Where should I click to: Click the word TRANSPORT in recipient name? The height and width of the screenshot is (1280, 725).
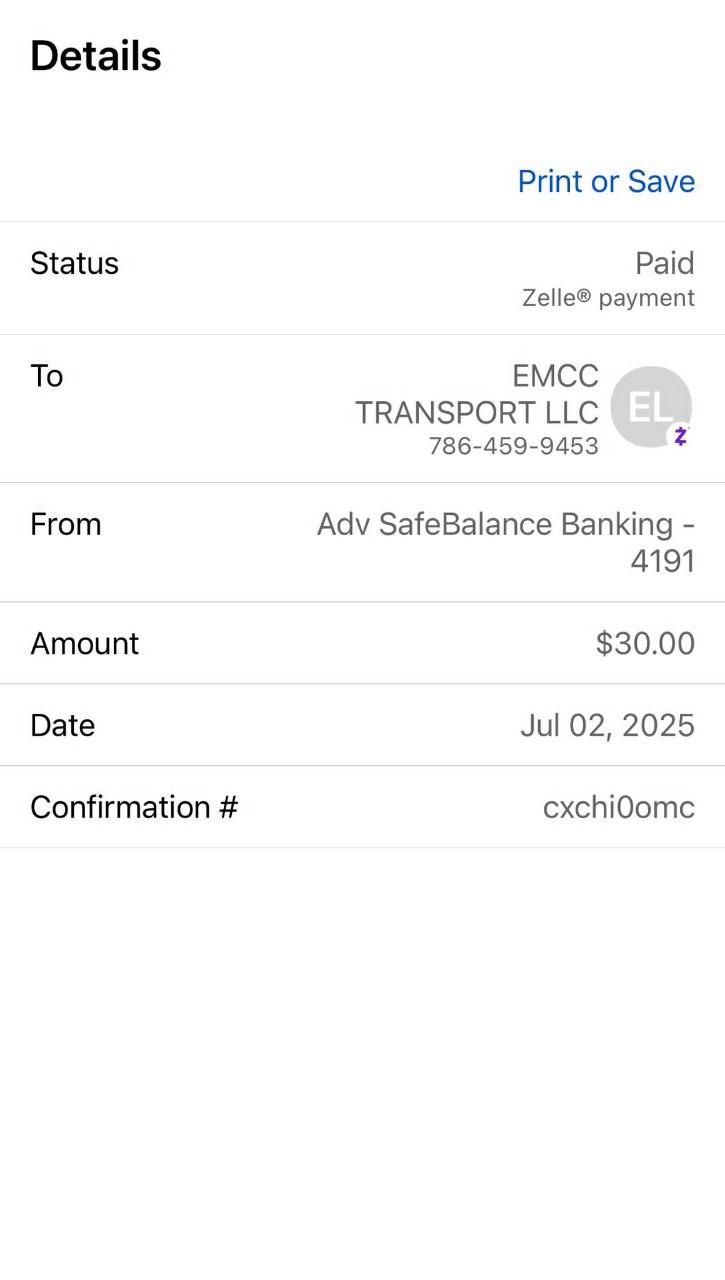tap(445, 412)
